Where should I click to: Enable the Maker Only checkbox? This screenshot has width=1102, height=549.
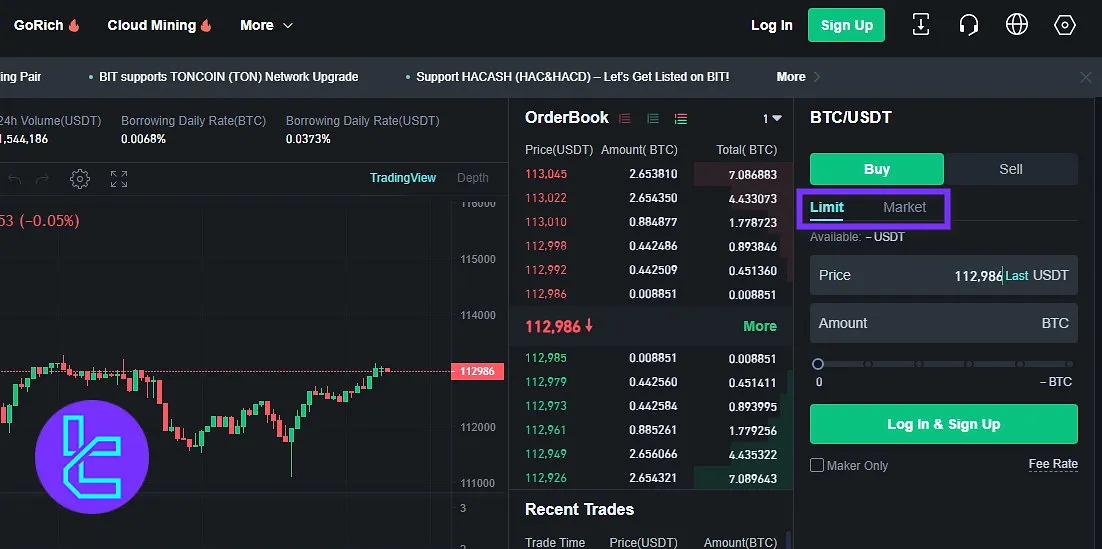click(x=817, y=465)
